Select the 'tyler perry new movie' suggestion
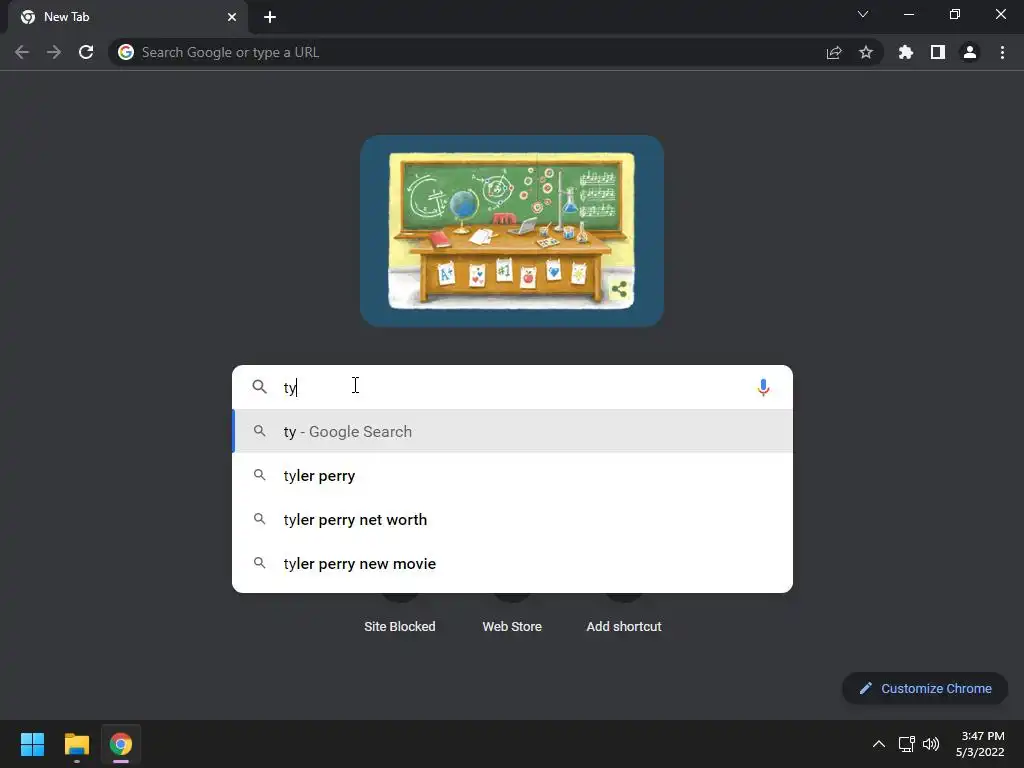 (x=513, y=563)
